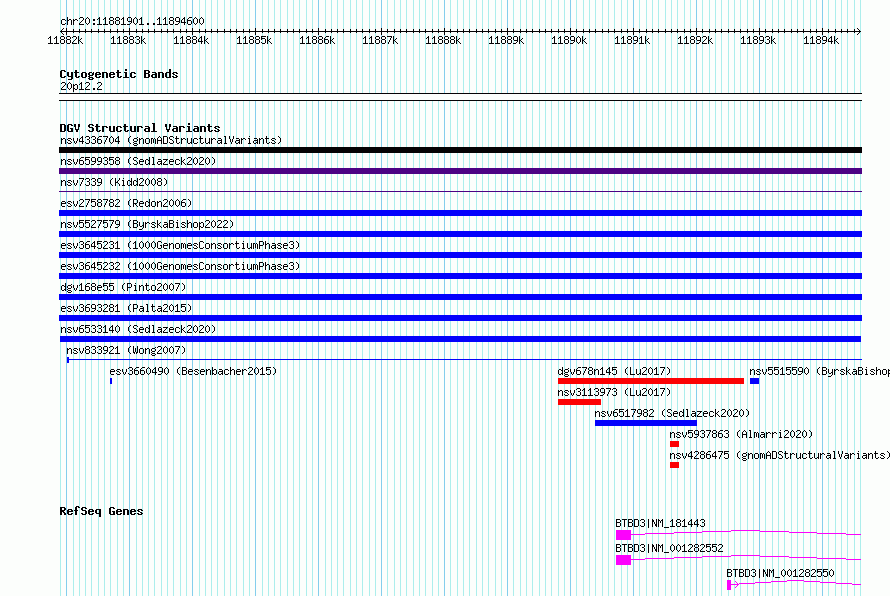Screen dimensions: 890x596
Task: Open esv3693281 (Palta2015) variant label
Action: point(126,308)
